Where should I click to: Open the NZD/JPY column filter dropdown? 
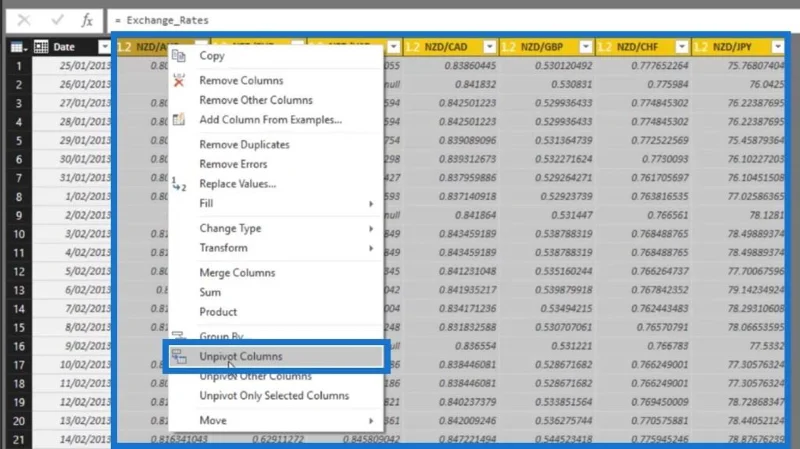[x=778, y=47]
